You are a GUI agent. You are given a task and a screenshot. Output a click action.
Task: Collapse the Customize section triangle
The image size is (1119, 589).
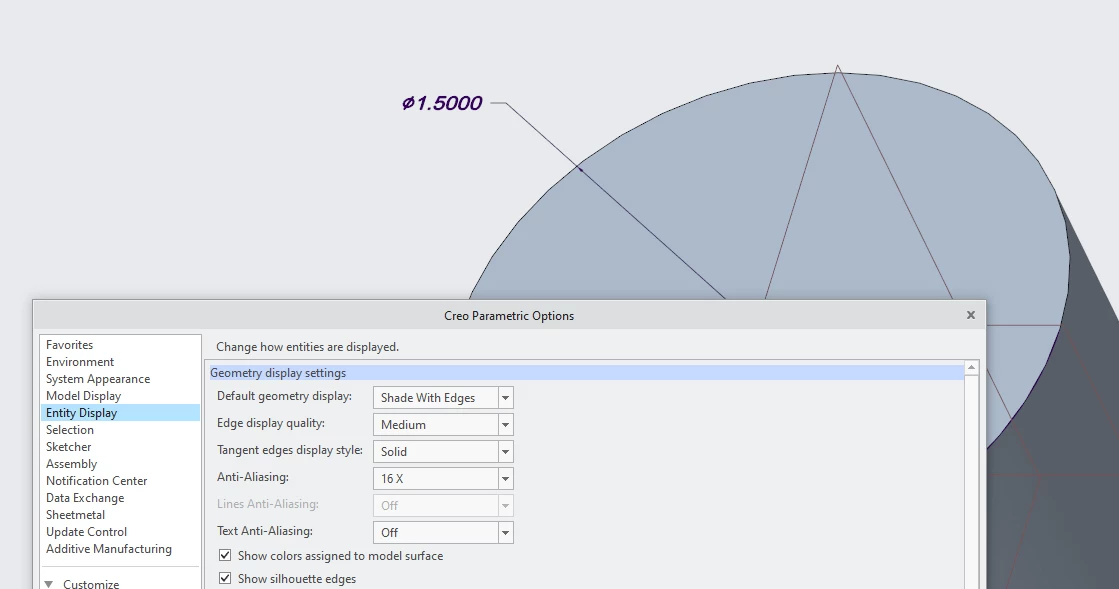coord(49,584)
